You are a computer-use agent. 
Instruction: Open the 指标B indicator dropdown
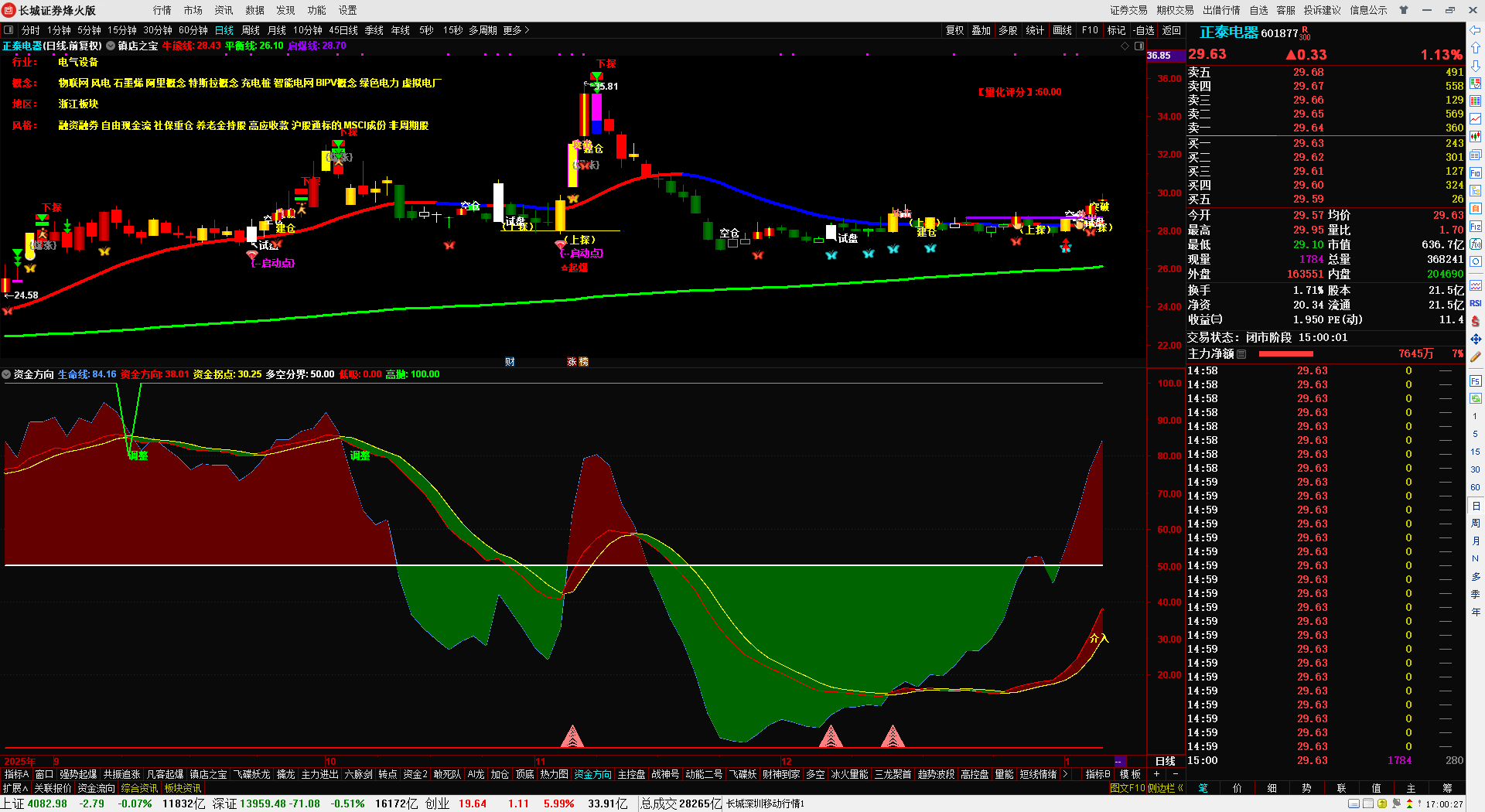(x=1098, y=774)
